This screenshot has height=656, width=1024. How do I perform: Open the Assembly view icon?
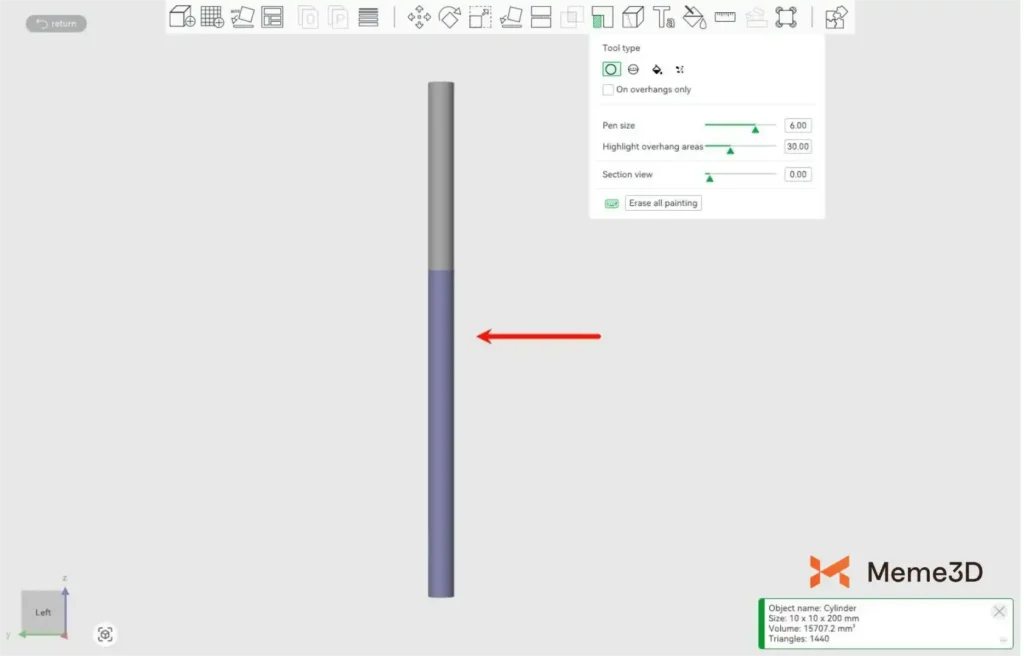(836, 17)
